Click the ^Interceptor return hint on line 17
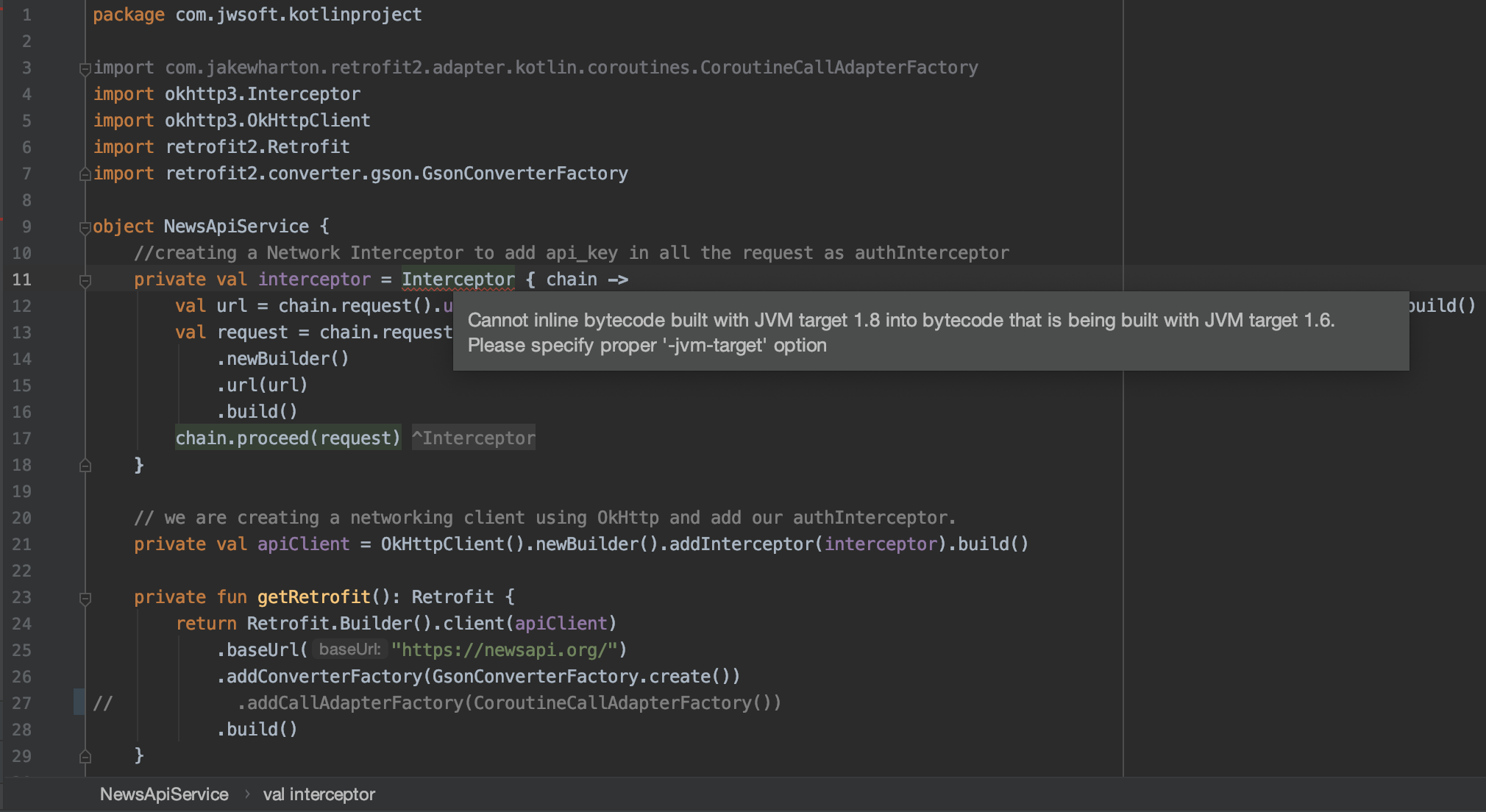This screenshot has height=812, width=1486. (x=473, y=438)
